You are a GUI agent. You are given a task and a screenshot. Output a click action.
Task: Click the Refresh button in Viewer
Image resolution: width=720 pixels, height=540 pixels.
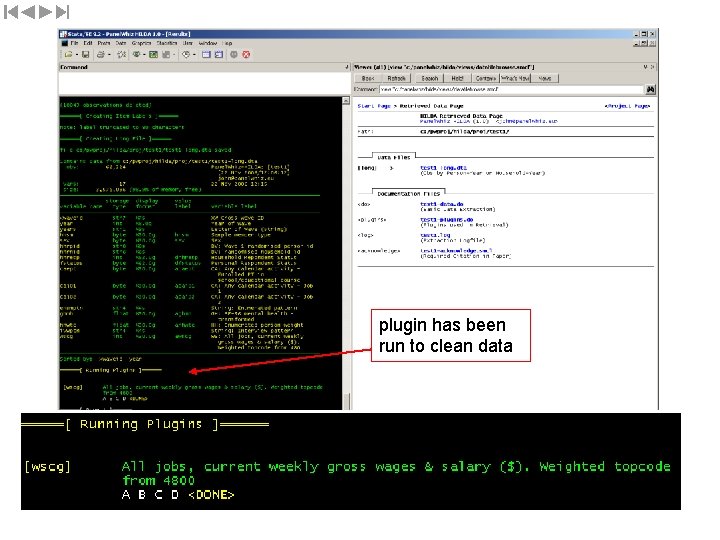(396, 79)
